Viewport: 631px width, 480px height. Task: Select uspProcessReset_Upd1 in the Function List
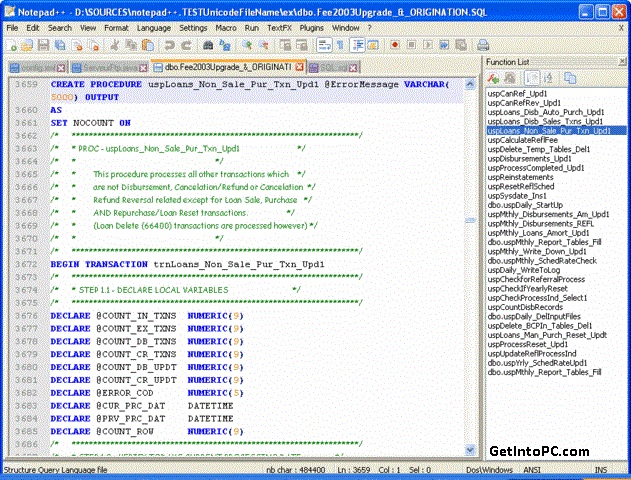click(x=528, y=344)
